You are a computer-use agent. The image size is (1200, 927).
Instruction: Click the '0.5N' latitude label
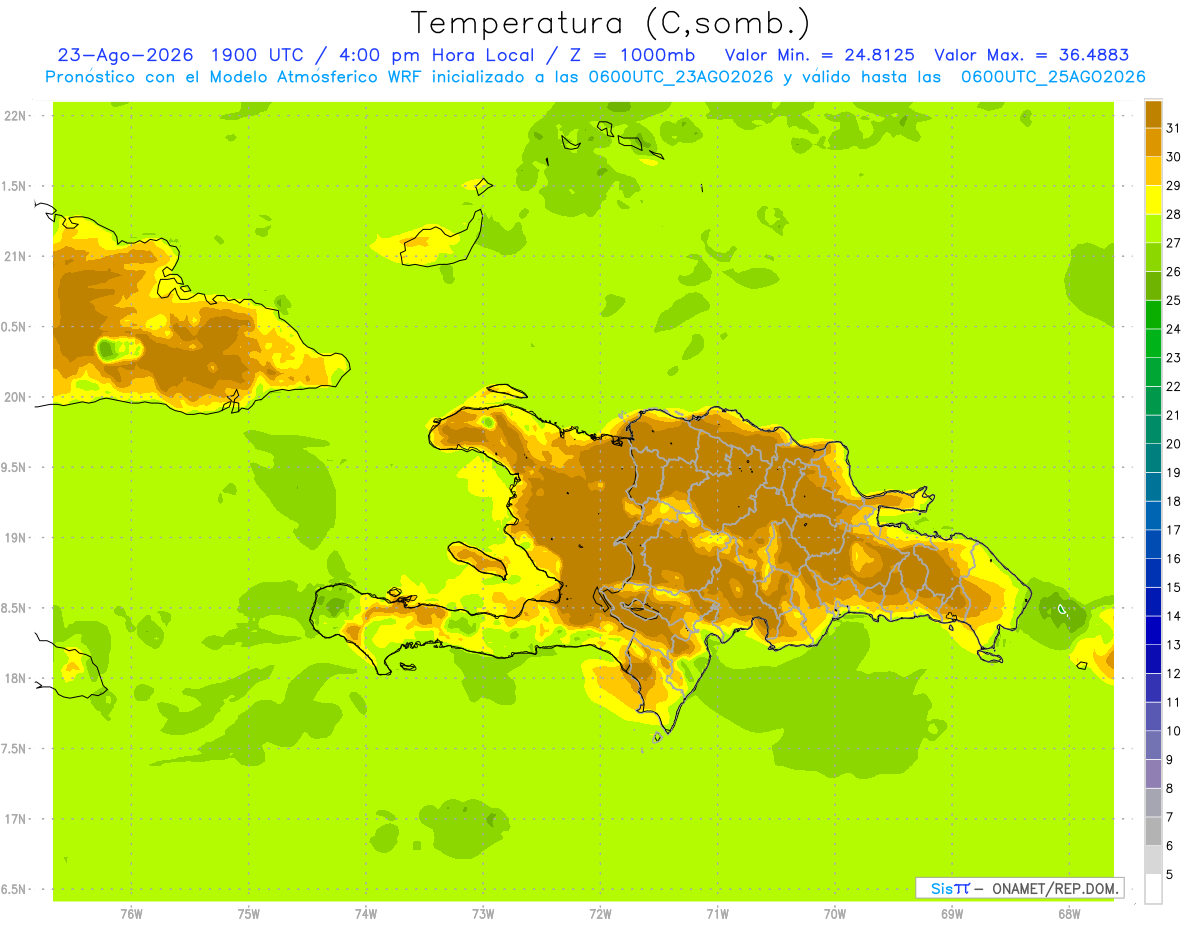13,327
